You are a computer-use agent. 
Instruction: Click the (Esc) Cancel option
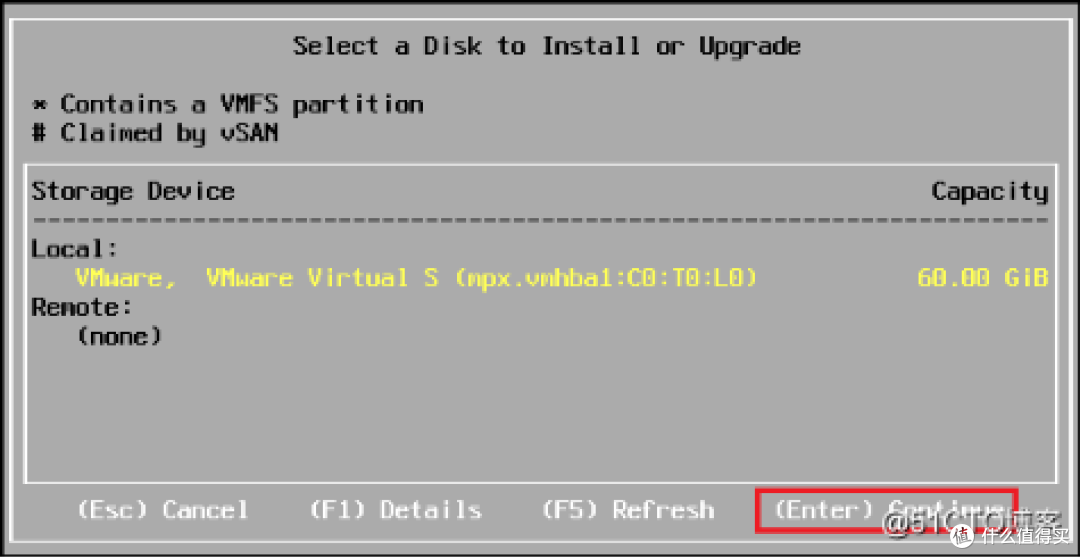point(162,510)
